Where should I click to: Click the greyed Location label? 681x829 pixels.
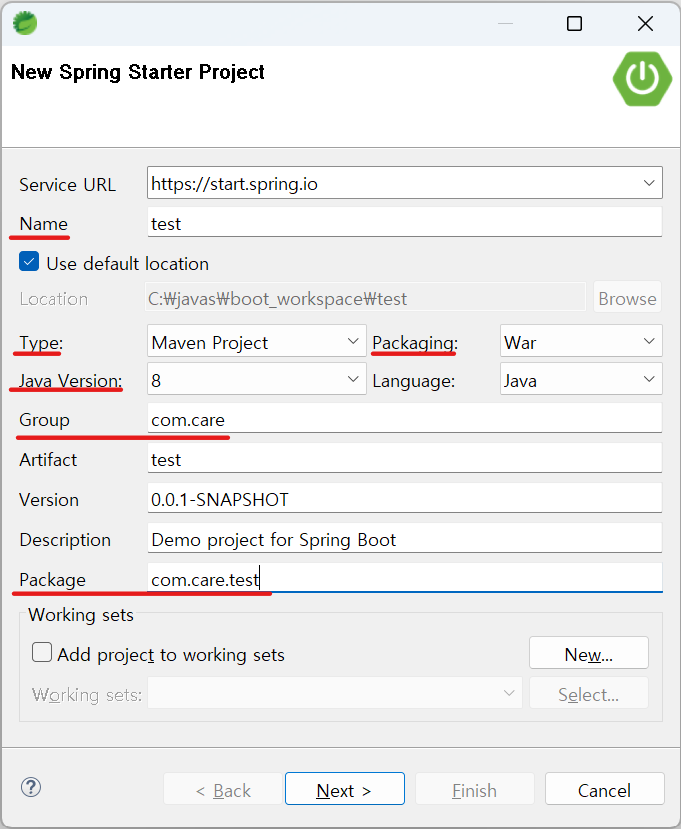pos(53,299)
